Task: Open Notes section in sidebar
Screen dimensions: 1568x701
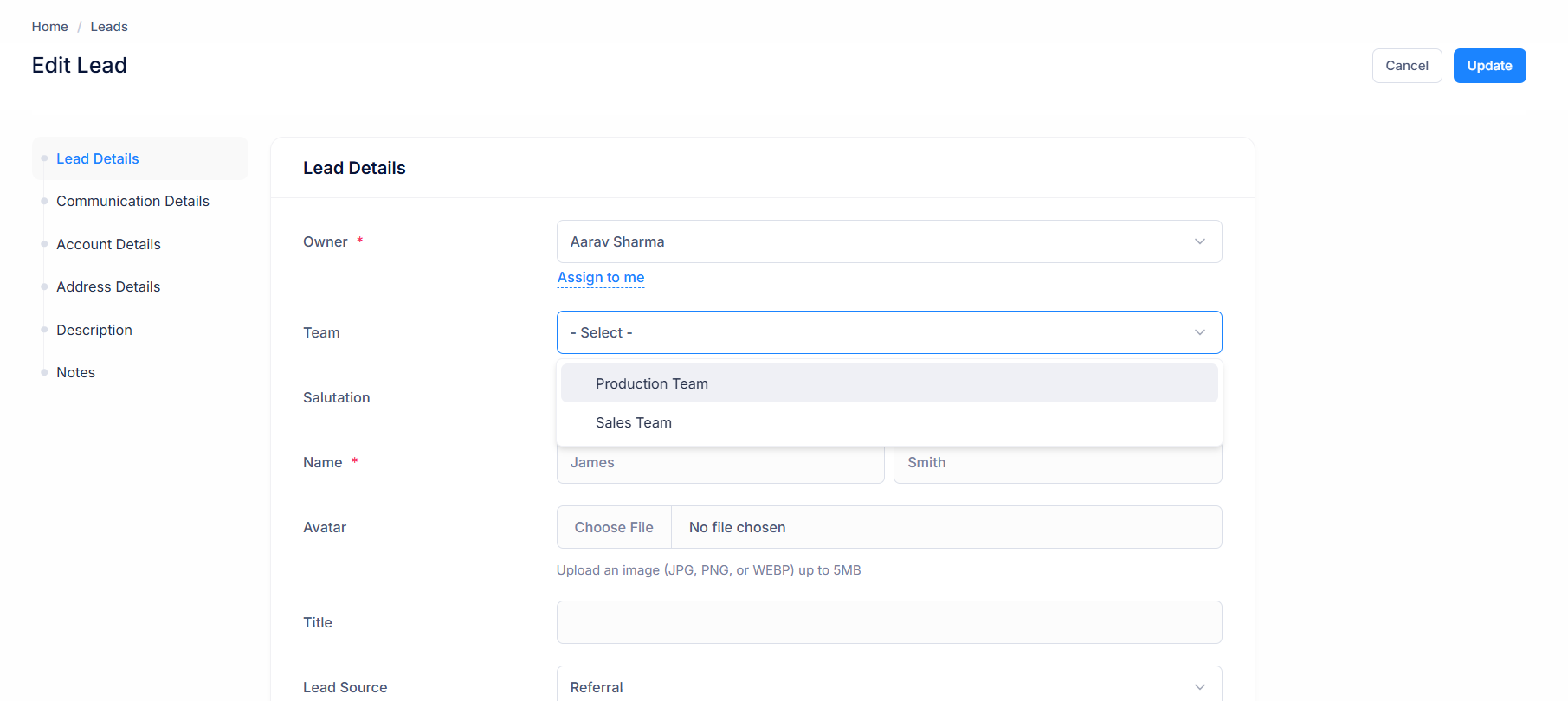Action: [x=75, y=372]
